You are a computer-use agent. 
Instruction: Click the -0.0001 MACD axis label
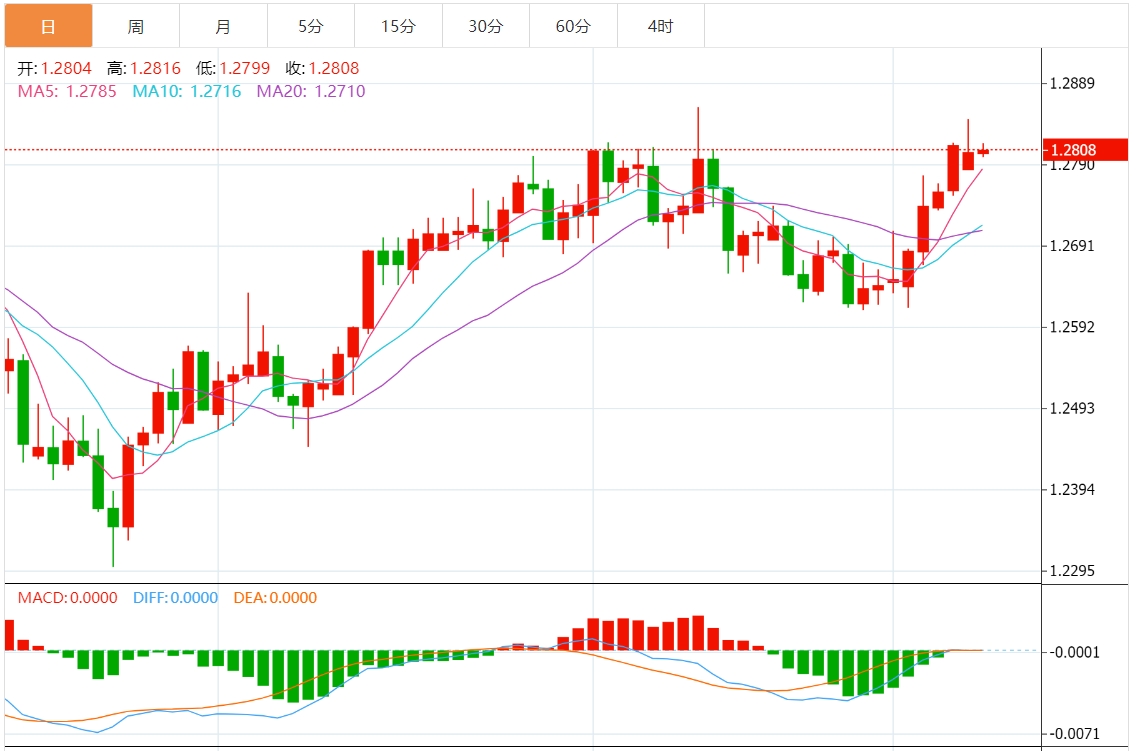click(x=1075, y=652)
